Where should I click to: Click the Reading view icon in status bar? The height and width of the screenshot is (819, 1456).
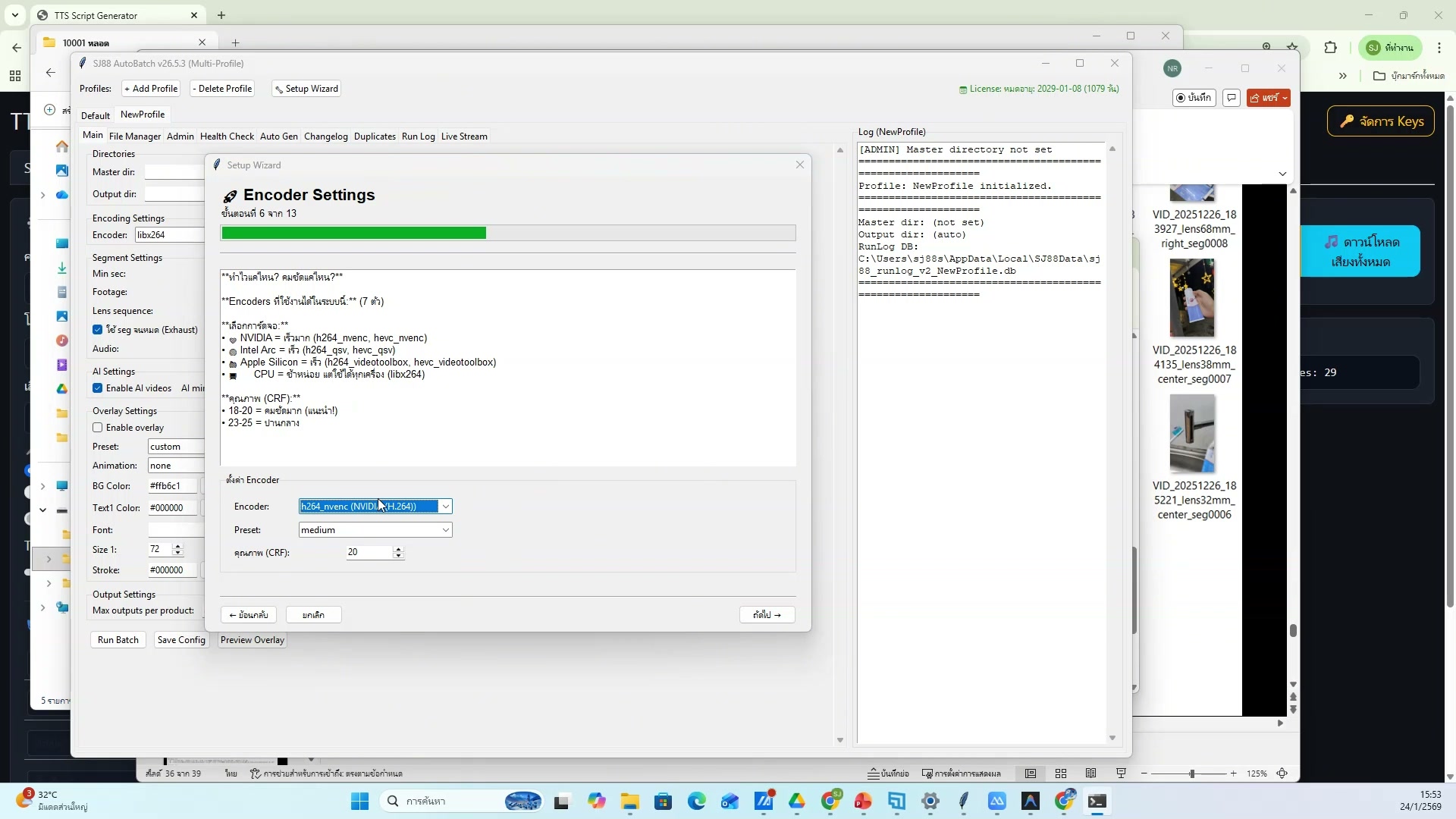coord(1090,773)
